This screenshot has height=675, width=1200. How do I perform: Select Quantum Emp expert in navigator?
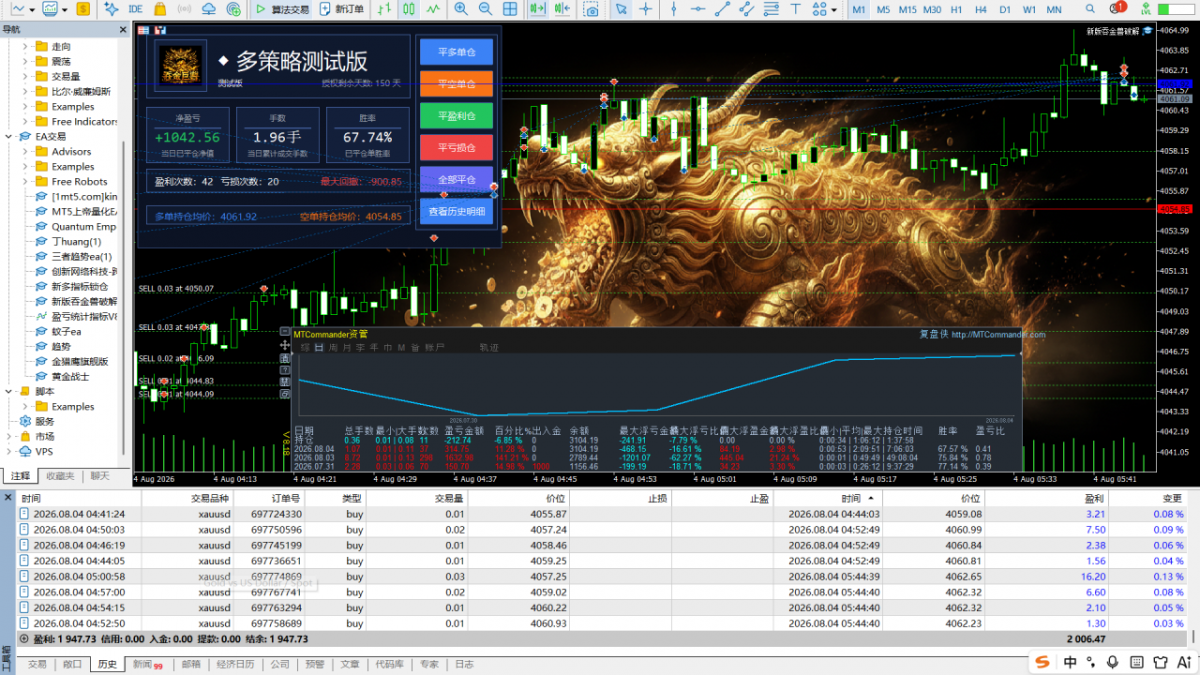(x=84, y=227)
